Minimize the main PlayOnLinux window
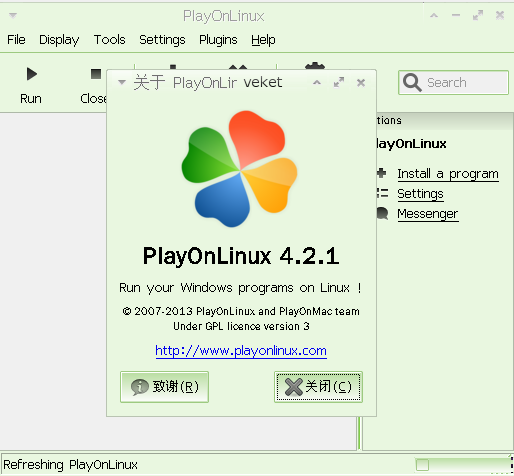 tap(456, 15)
